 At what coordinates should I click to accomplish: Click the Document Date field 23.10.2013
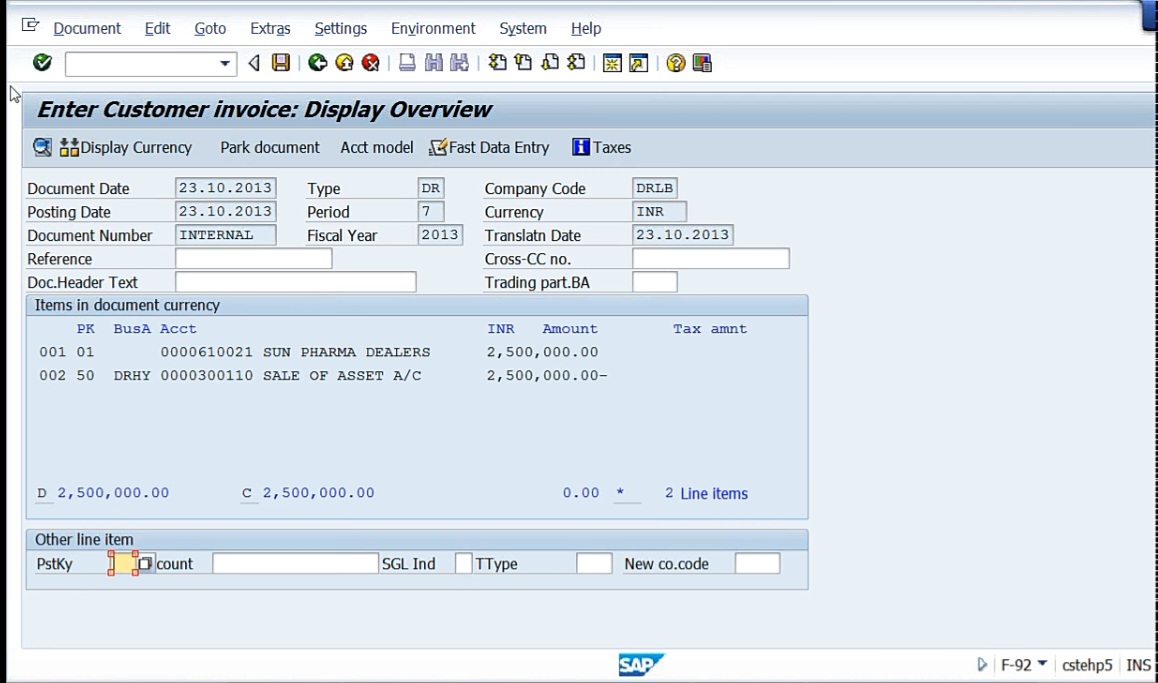click(225, 188)
